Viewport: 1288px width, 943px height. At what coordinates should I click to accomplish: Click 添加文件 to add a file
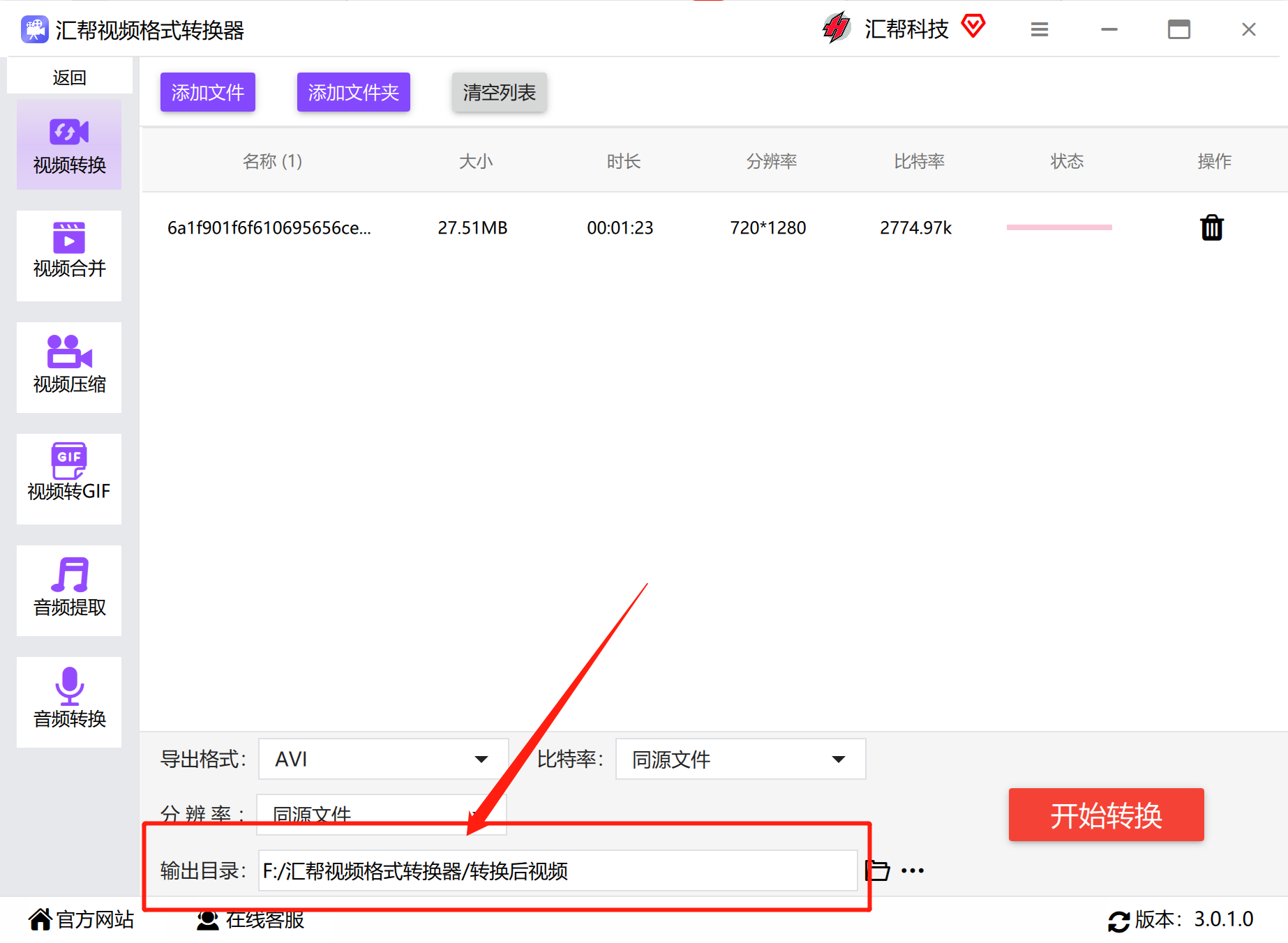208,92
